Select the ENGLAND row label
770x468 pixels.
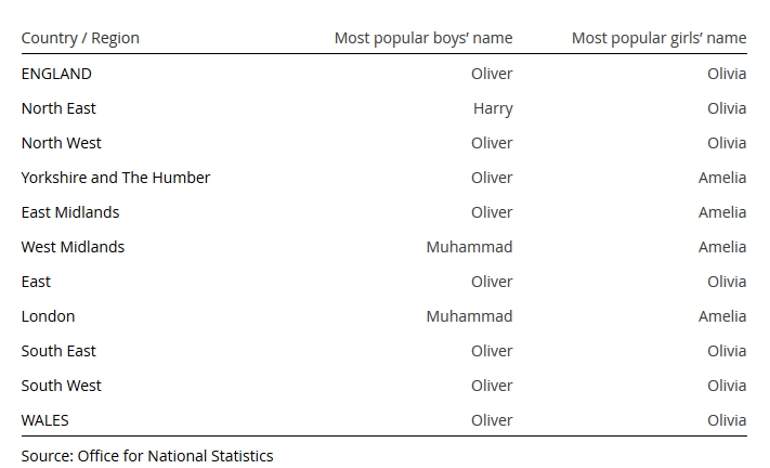pos(56,74)
